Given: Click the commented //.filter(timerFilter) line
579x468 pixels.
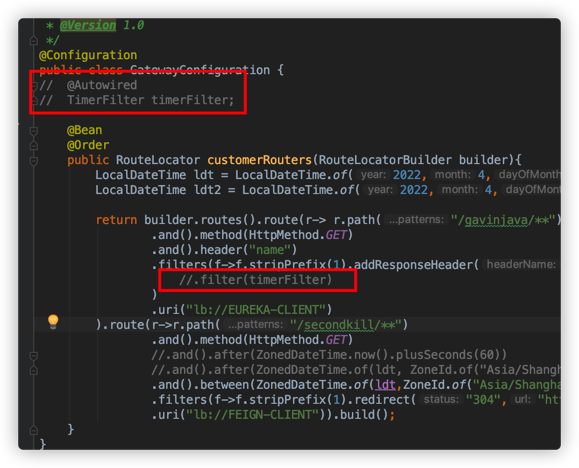Looking at the screenshot, I should (256, 280).
